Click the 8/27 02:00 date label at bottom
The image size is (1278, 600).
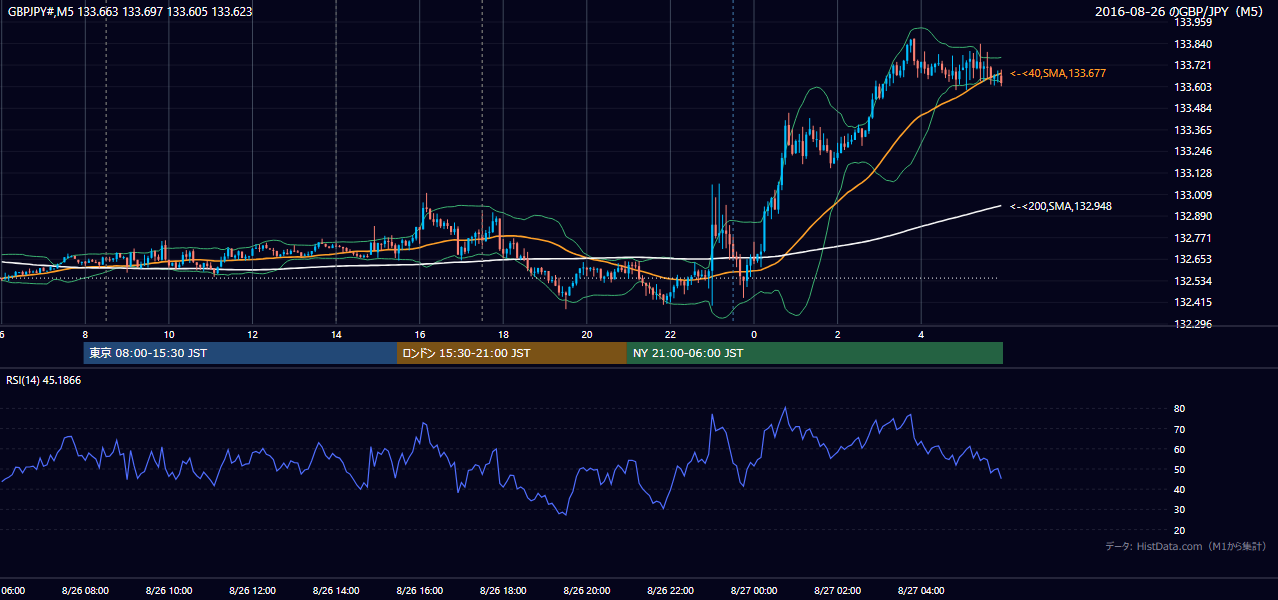pos(838,591)
